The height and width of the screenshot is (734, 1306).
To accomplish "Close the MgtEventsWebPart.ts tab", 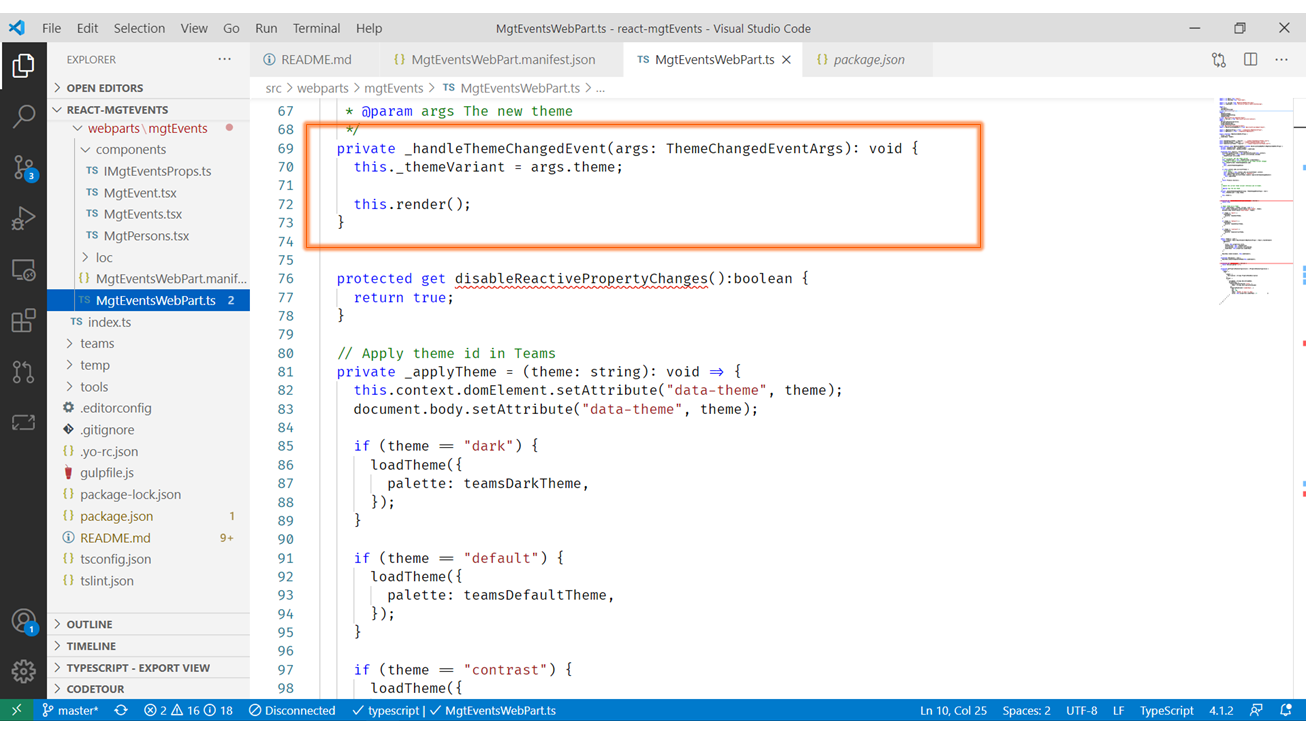I will 786,60.
